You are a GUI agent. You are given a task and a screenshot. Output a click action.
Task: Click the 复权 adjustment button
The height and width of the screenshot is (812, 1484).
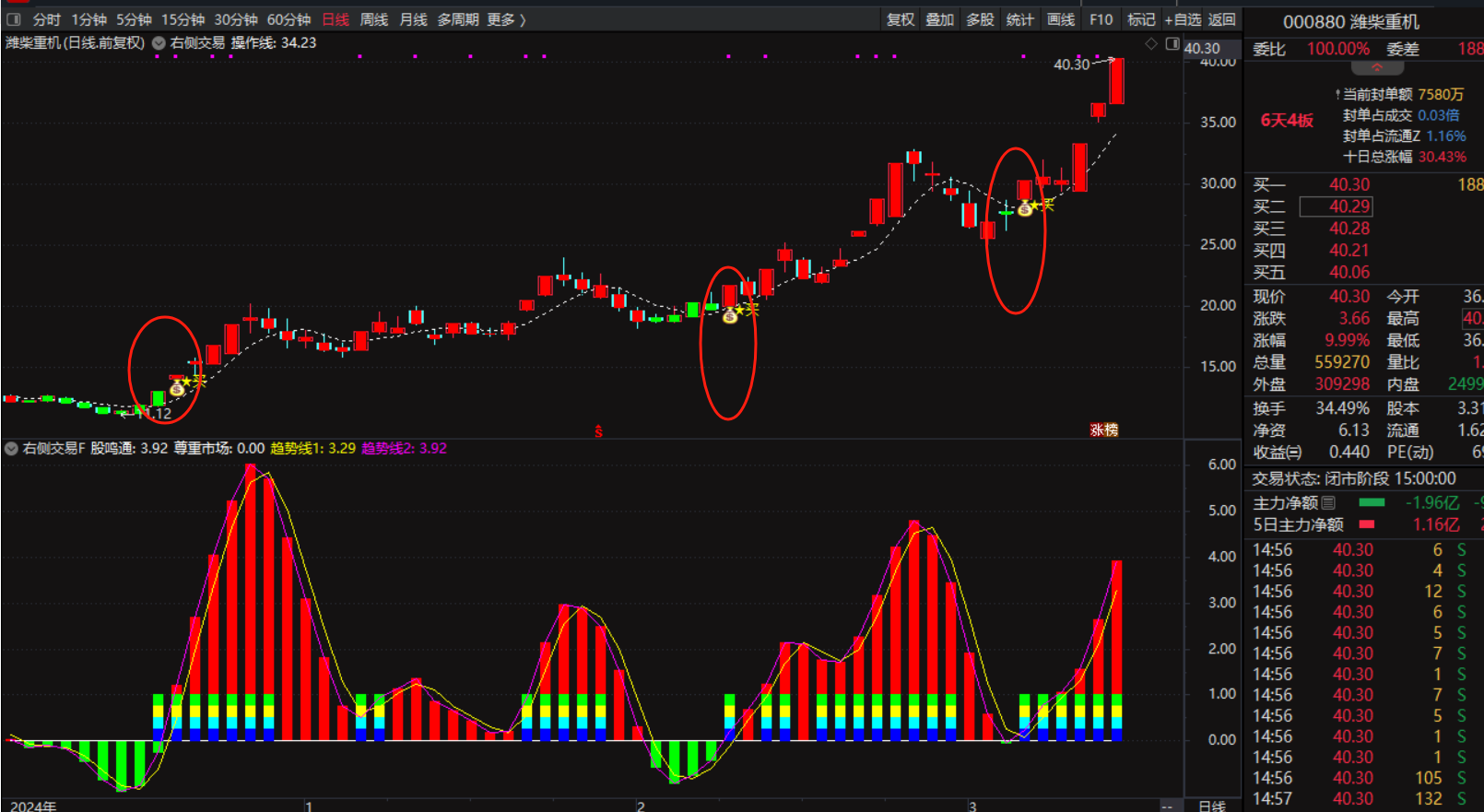[900, 19]
